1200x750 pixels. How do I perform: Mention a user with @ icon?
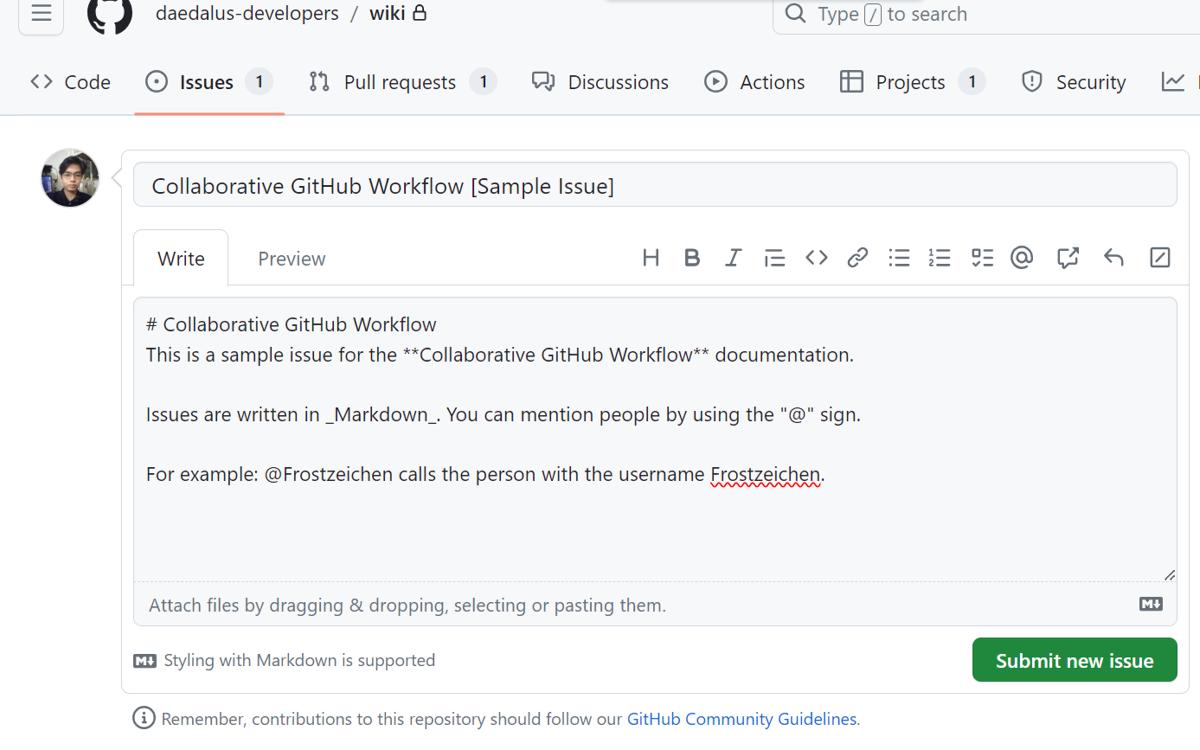pos(1021,258)
